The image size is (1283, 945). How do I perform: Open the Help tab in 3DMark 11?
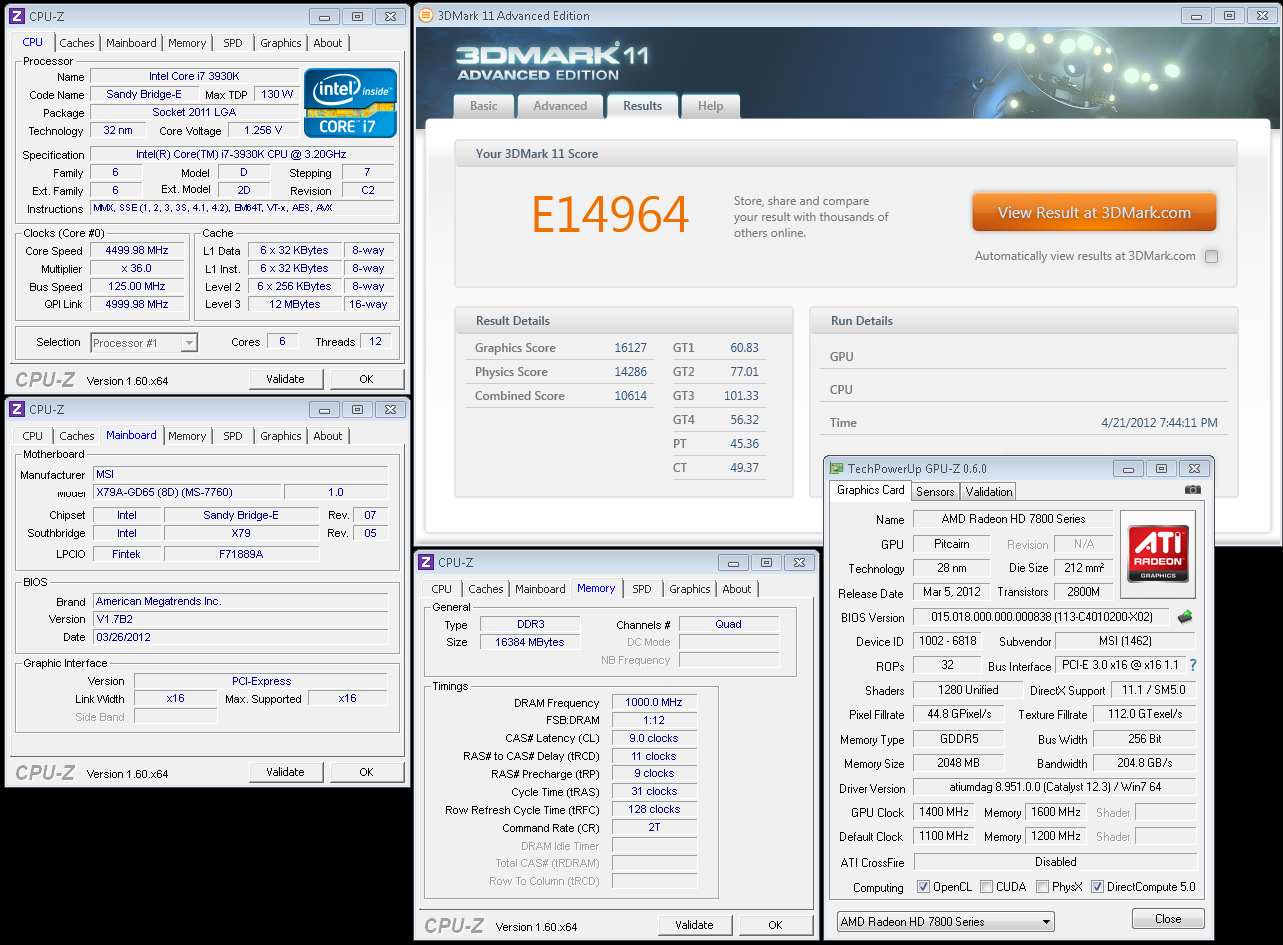point(710,106)
